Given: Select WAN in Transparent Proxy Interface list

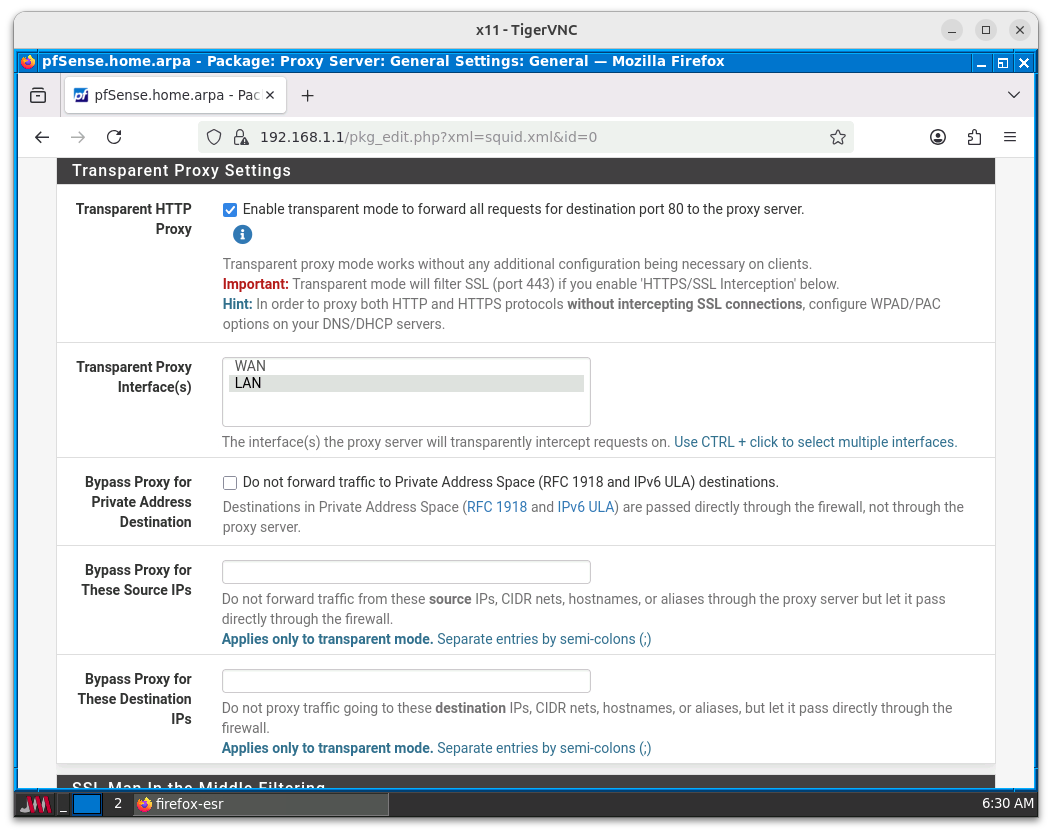Looking at the screenshot, I should pyautogui.click(x=250, y=367).
